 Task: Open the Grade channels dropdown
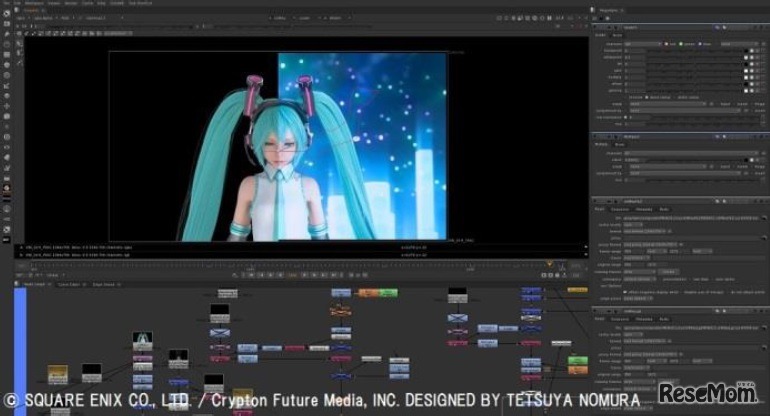click(x=643, y=44)
